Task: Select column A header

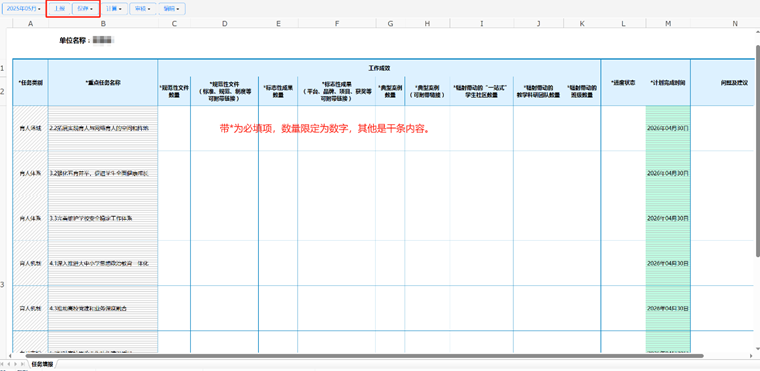Action: pos(31,23)
